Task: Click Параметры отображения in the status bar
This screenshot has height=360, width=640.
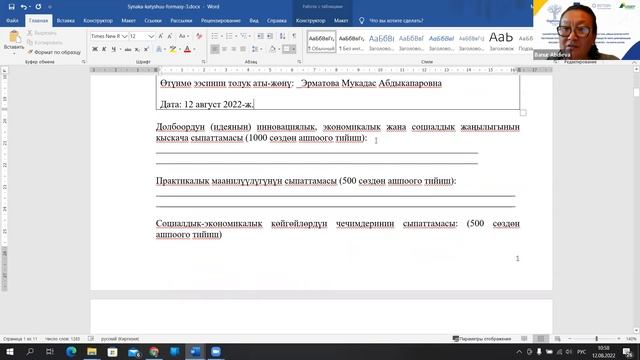Action: pos(482,339)
